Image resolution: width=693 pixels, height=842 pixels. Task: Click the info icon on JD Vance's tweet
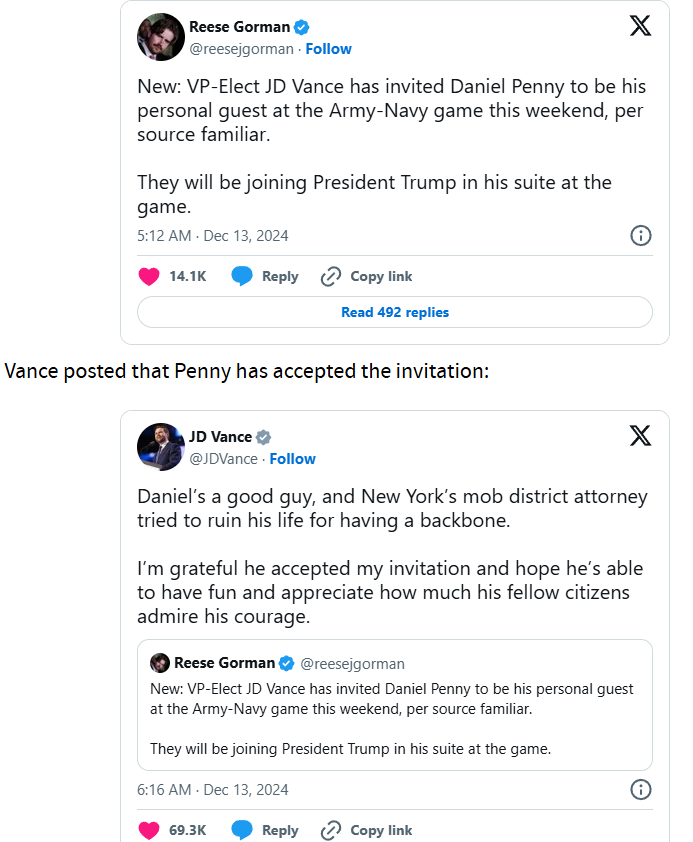(641, 790)
